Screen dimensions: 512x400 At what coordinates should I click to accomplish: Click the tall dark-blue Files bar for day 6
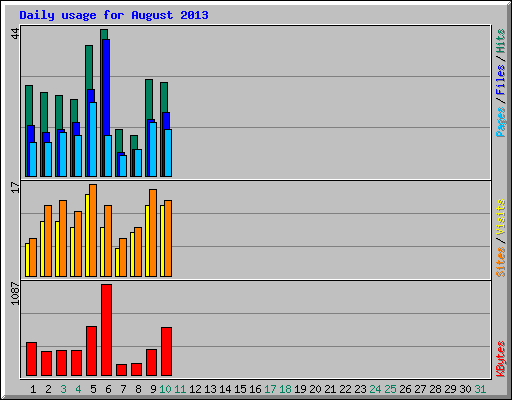106,87
